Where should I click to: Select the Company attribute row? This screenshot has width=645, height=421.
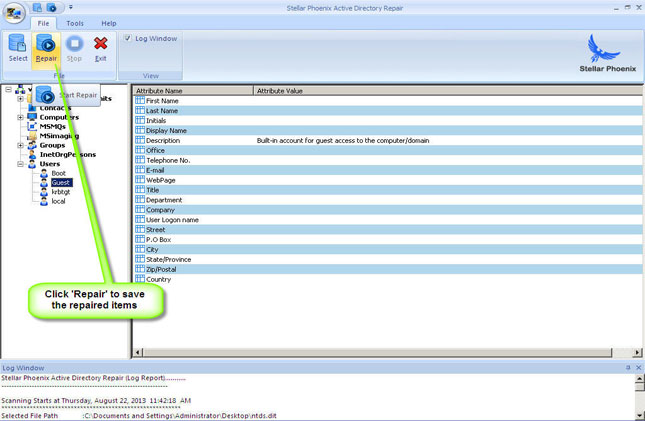click(388, 209)
